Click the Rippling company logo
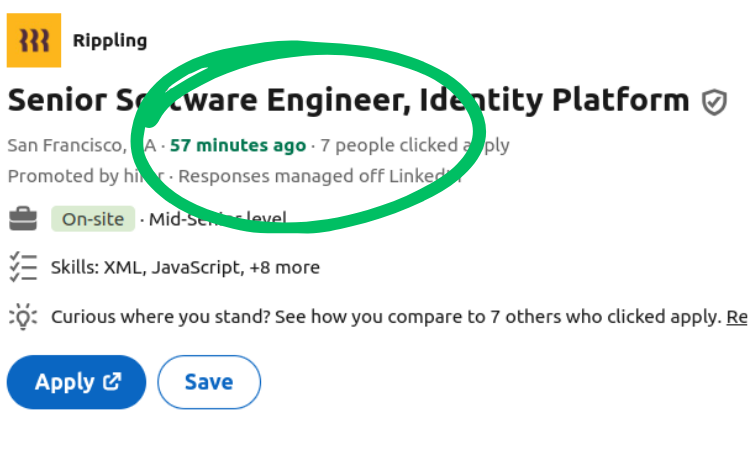The image size is (756, 449). pyautogui.click(x=34, y=41)
